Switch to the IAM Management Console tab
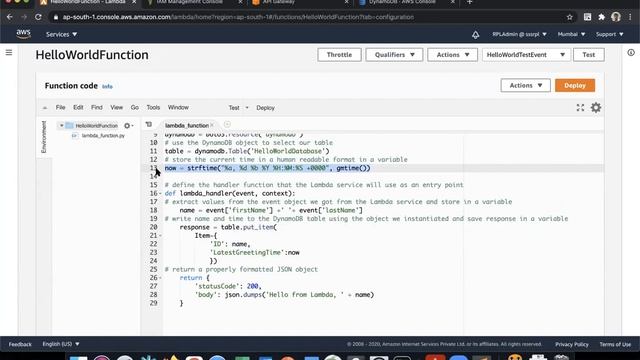The width and height of the screenshot is (640, 360). [x=189, y=2]
